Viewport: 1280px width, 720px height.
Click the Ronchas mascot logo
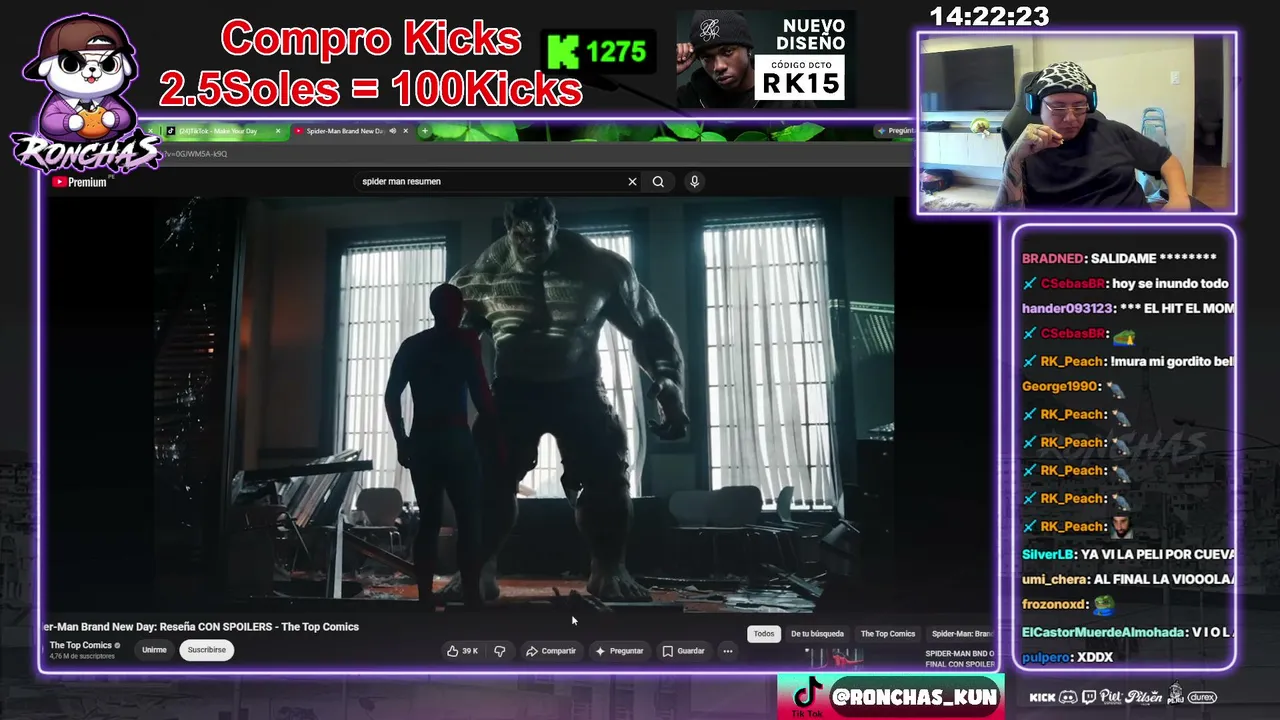tap(85, 95)
